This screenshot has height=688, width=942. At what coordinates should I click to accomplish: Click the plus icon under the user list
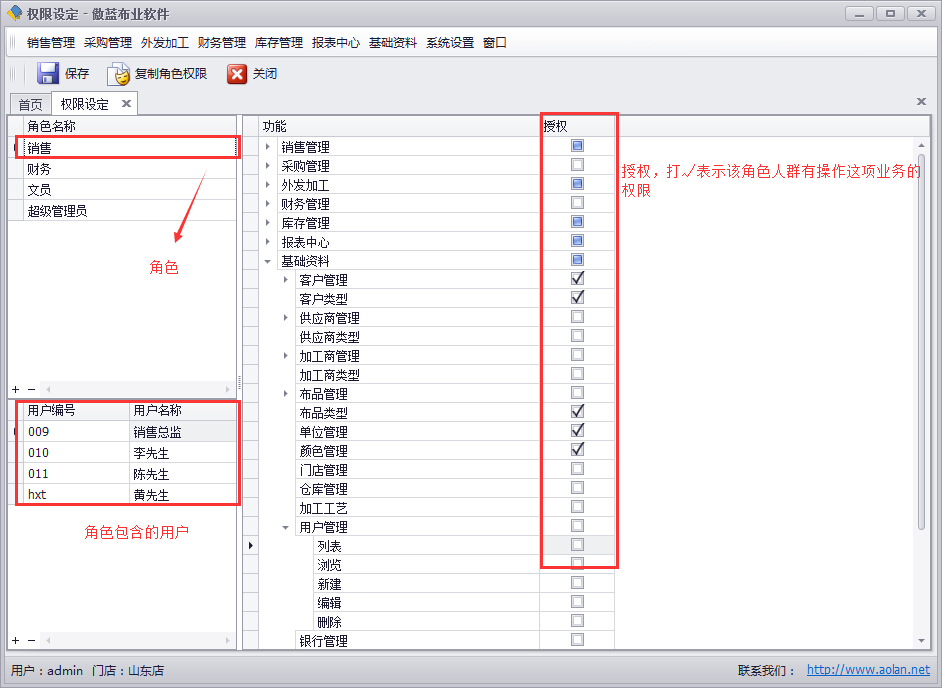(x=14, y=640)
